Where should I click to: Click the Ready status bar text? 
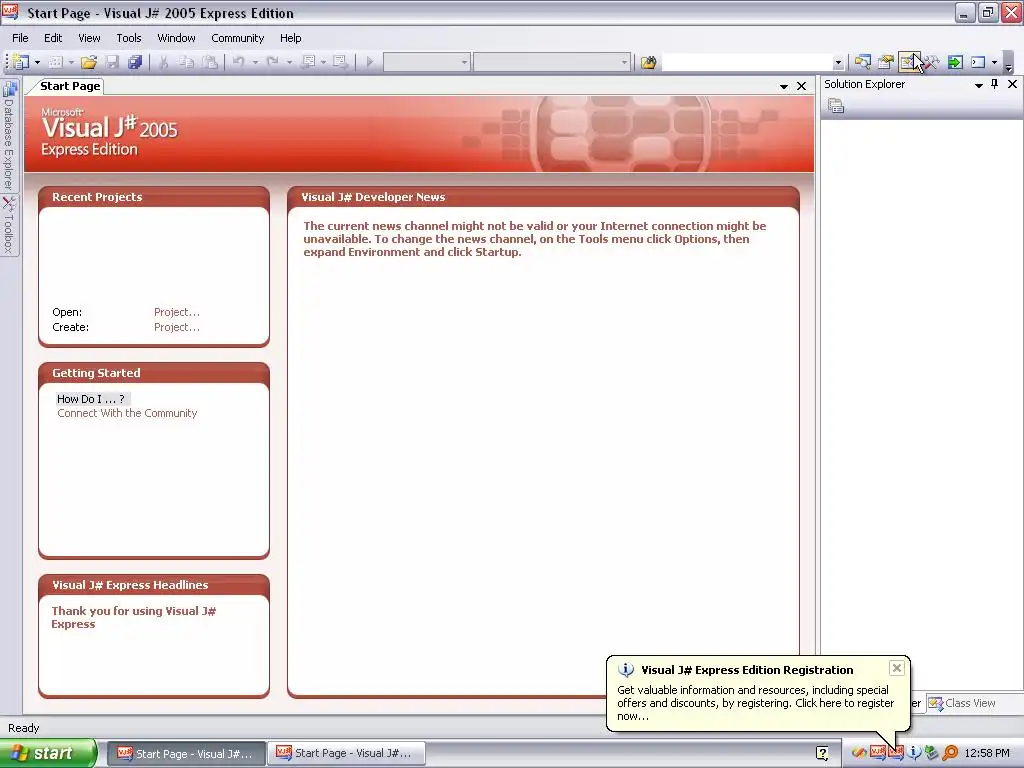click(x=24, y=728)
